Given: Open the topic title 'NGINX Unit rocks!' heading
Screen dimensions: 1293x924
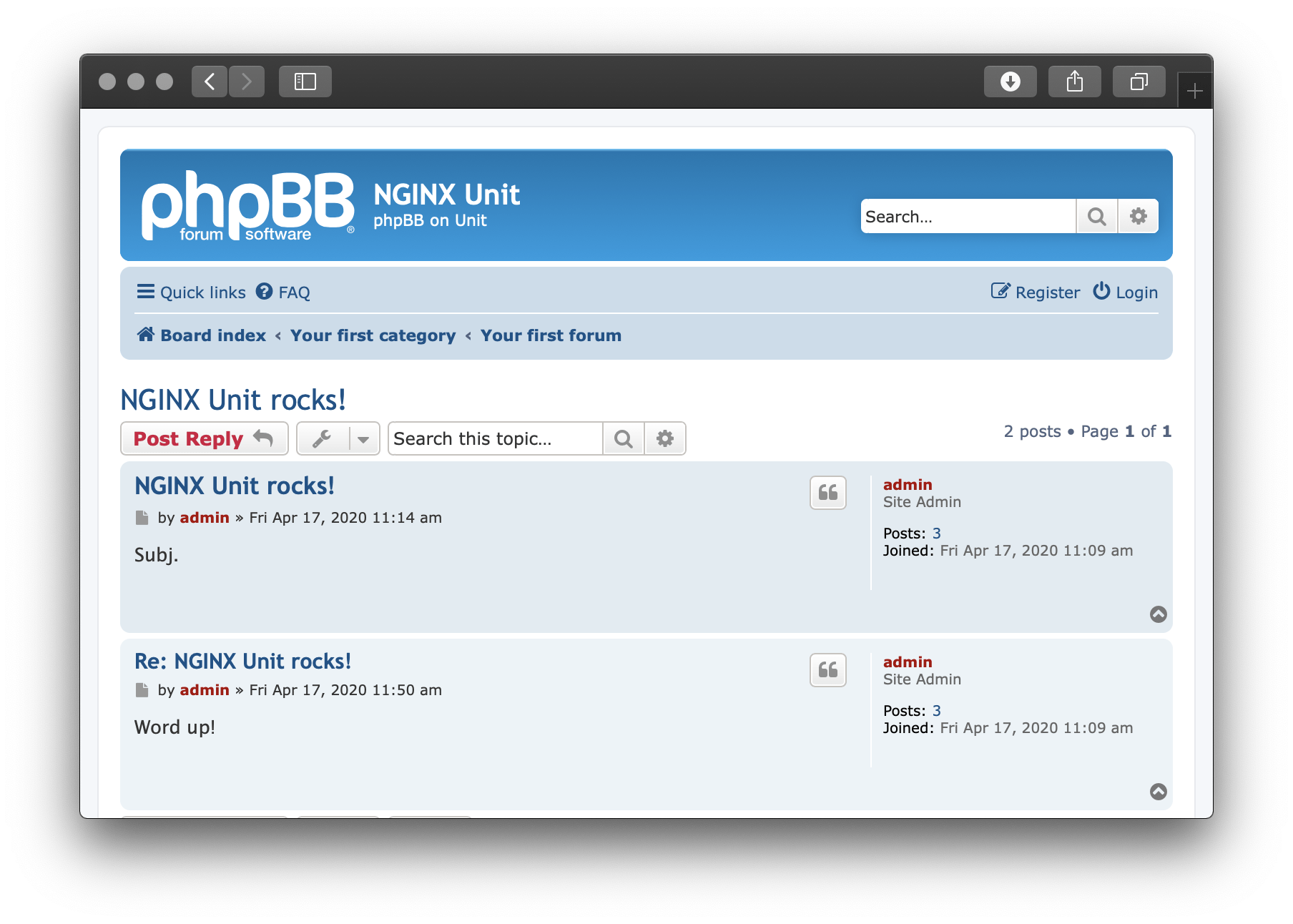Looking at the screenshot, I should tap(233, 400).
